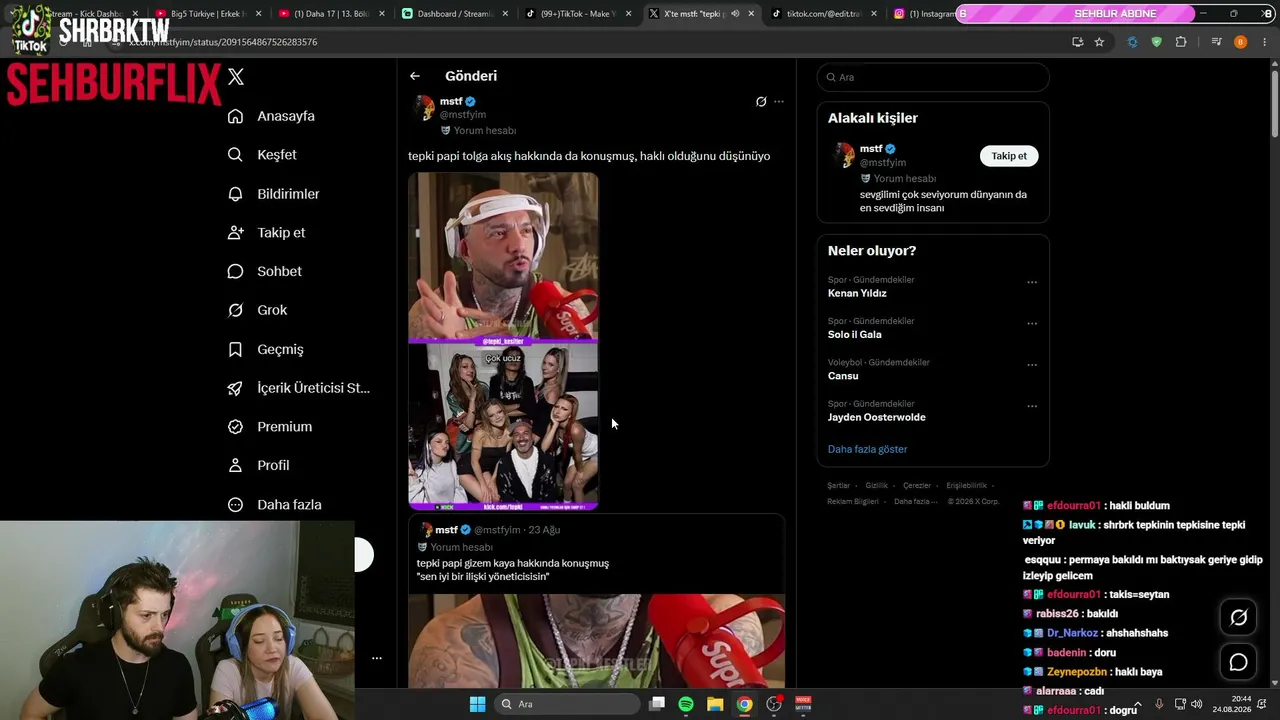
Task: Click the browser address bar URL
Action: tap(223, 42)
